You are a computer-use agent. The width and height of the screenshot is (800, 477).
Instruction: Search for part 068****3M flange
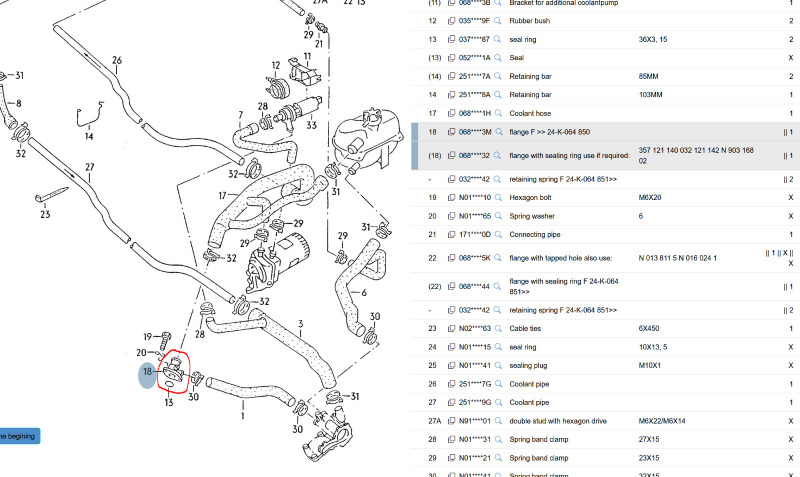coord(498,132)
